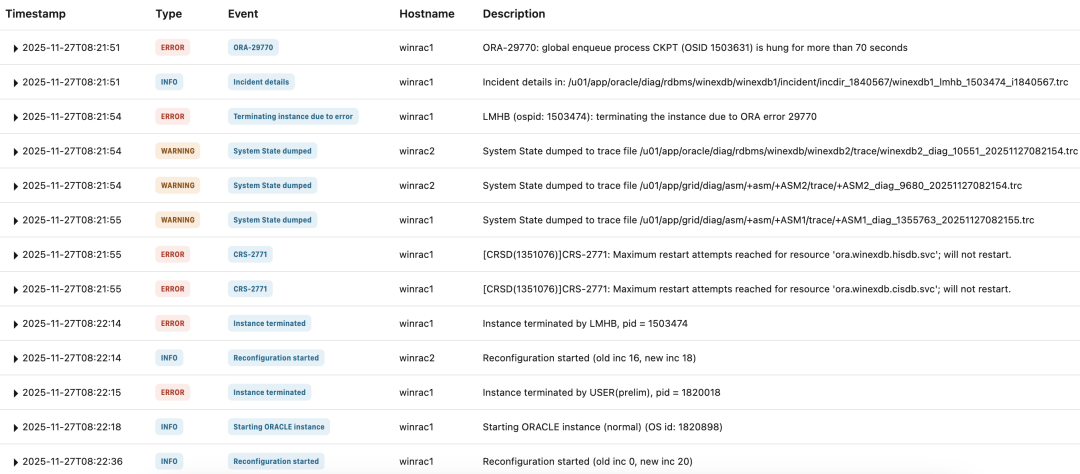Click the CRS-2771 tag for cisdb.svc
This screenshot has width=1080, height=474.
click(x=250, y=289)
